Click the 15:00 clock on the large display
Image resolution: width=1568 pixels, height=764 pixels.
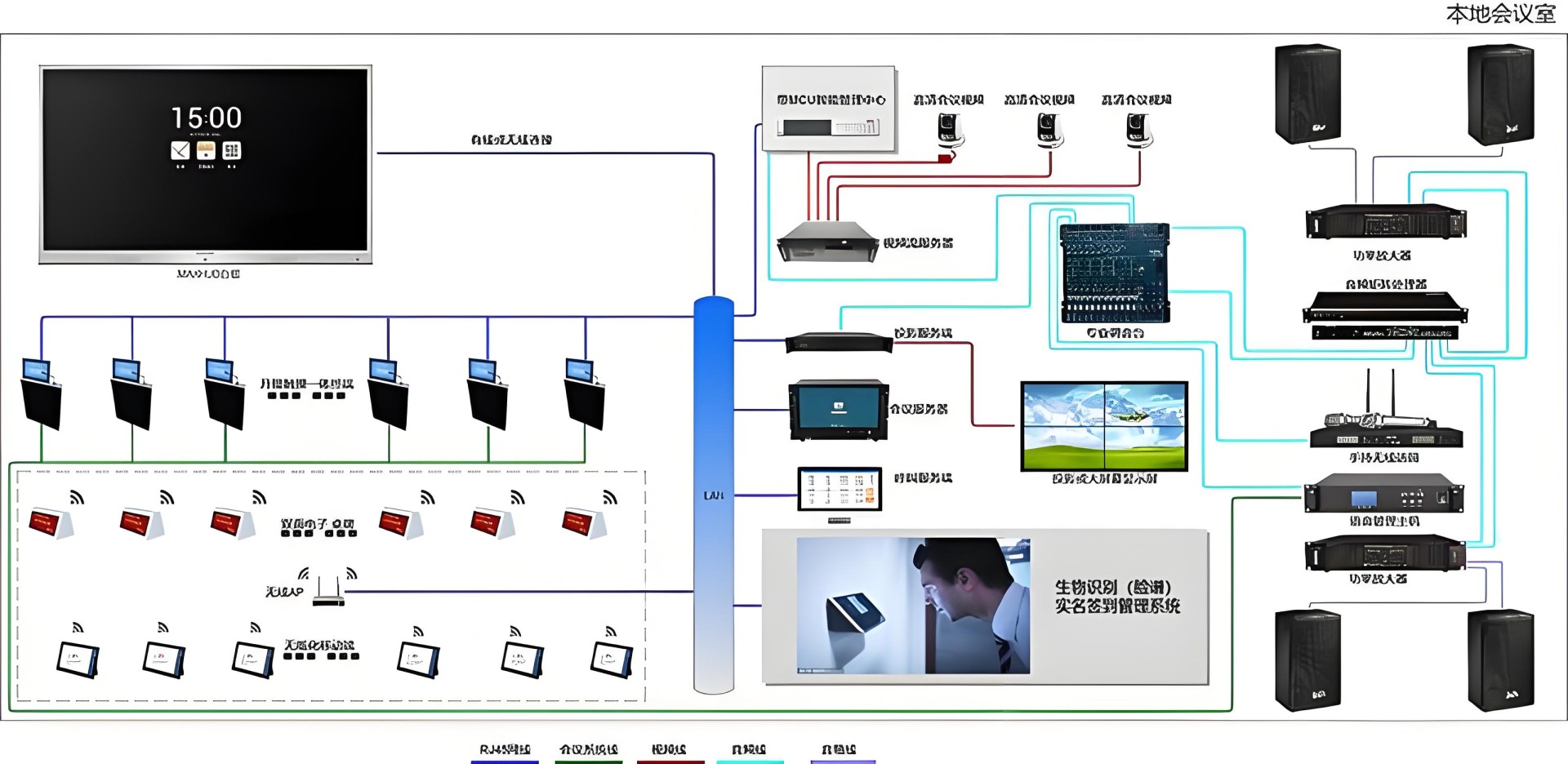point(206,118)
